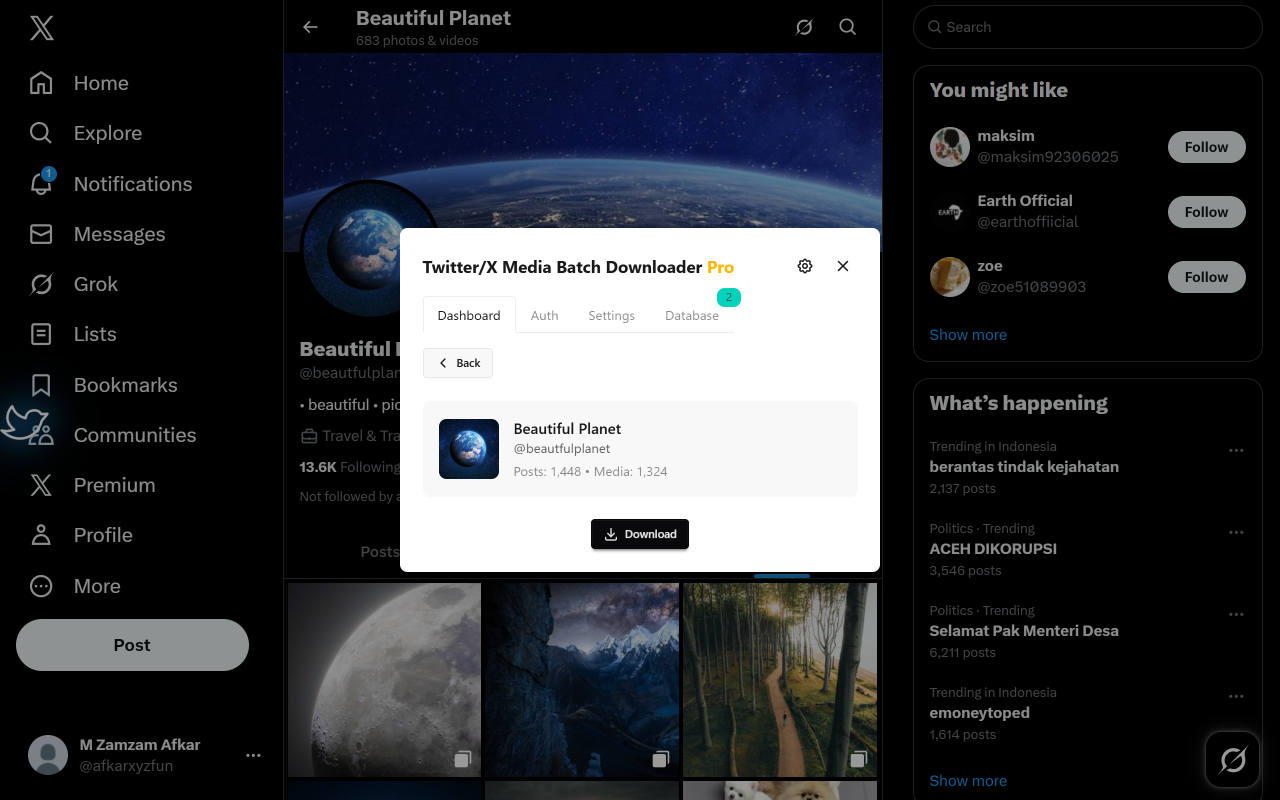Open Bookmarks from the sidebar
This screenshot has width=1280, height=800.
(125, 385)
